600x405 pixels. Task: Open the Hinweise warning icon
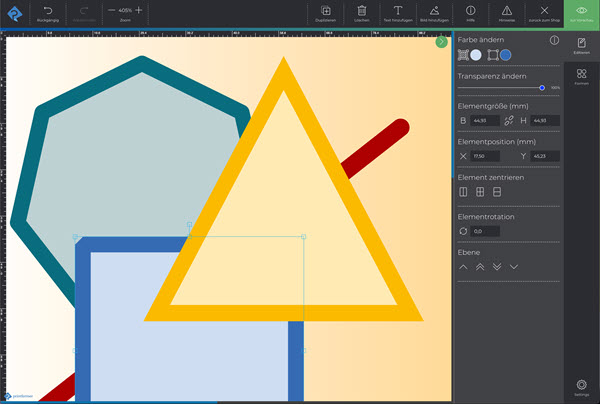[x=507, y=14]
